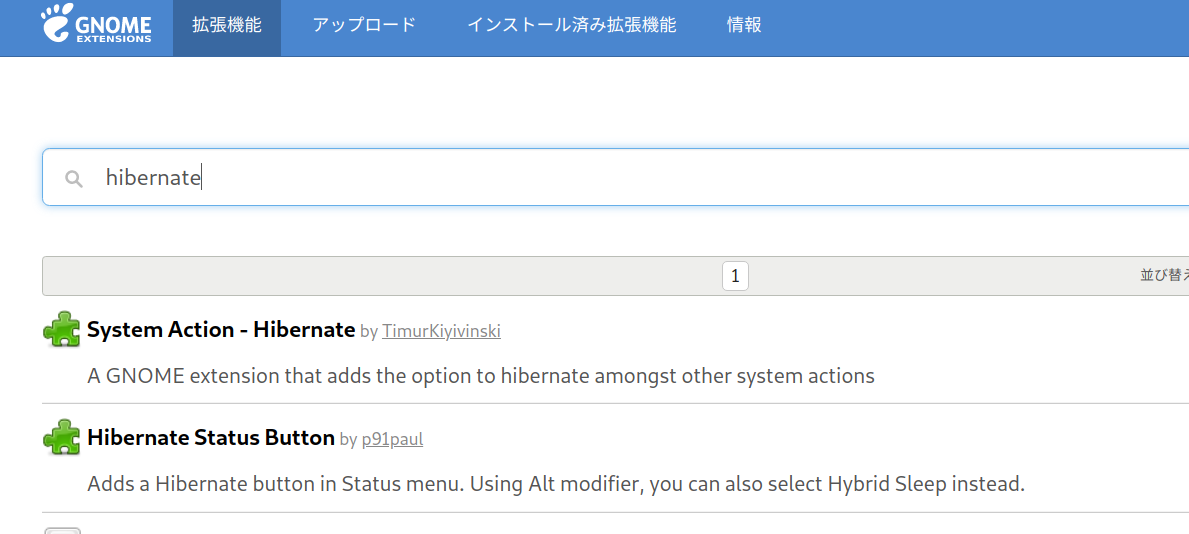Click the gray pagination bar
The height and width of the screenshot is (534, 1189).
(x=400, y=276)
